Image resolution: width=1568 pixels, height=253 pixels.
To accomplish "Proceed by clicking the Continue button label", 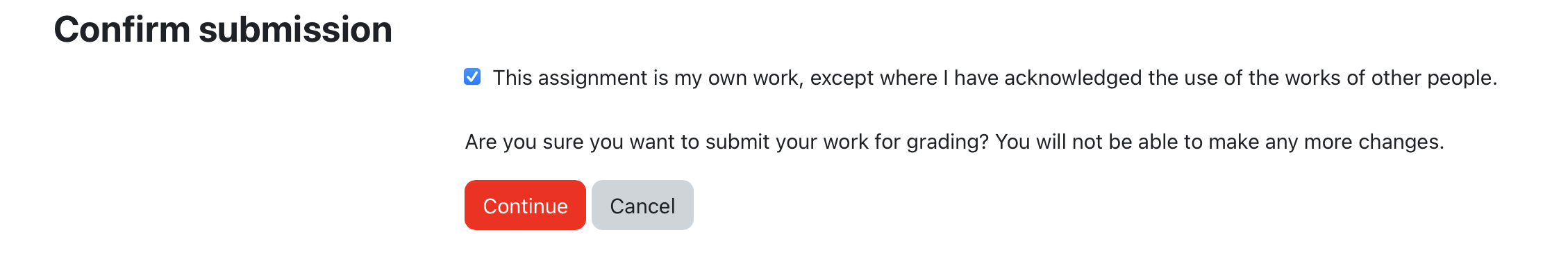I will pos(525,206).
